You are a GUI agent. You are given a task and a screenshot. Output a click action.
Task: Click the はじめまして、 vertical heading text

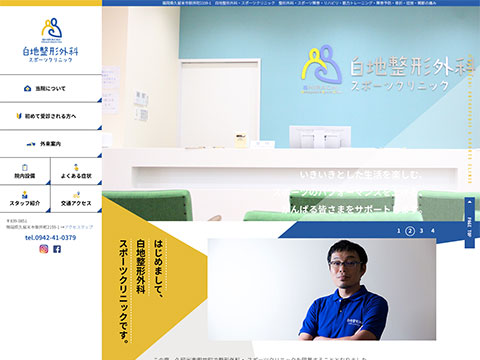tap(158, 268)
